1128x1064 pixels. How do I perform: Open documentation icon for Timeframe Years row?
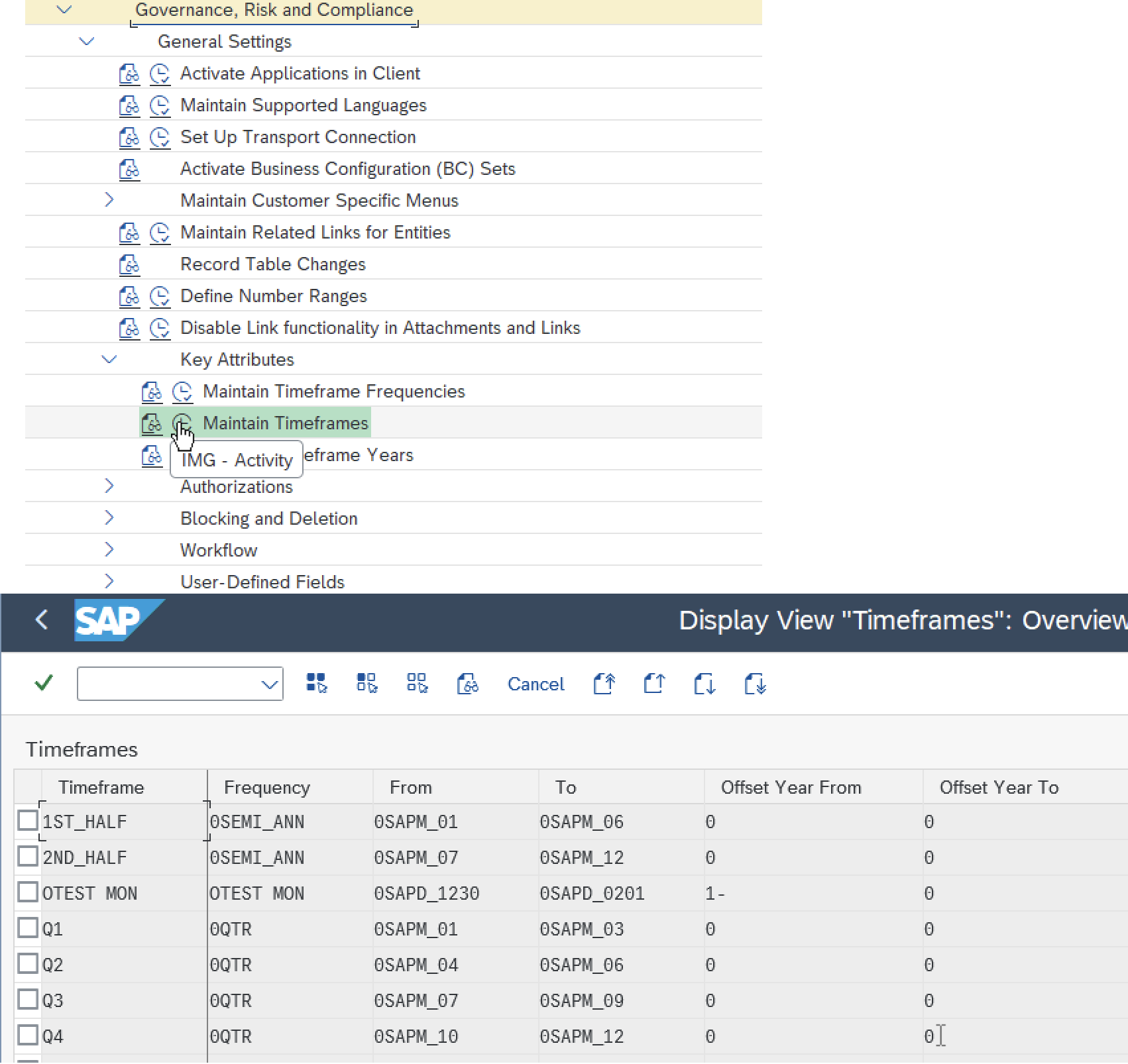click(x=152, y=455)
